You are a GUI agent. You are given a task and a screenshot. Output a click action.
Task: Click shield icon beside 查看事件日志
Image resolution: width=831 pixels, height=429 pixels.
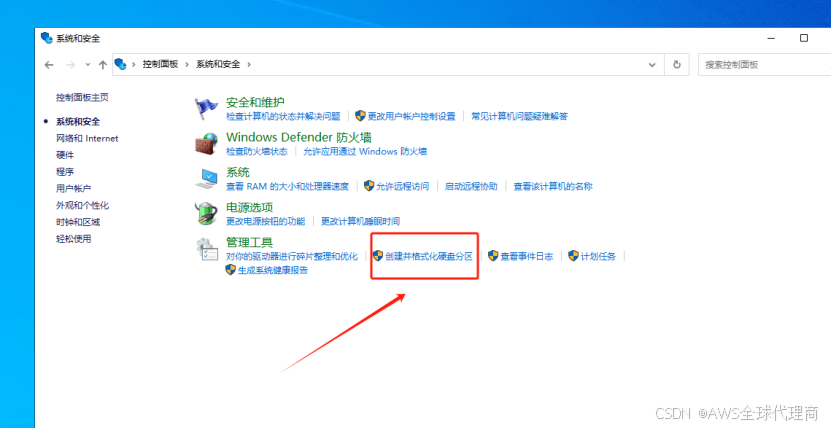[493, 256]
